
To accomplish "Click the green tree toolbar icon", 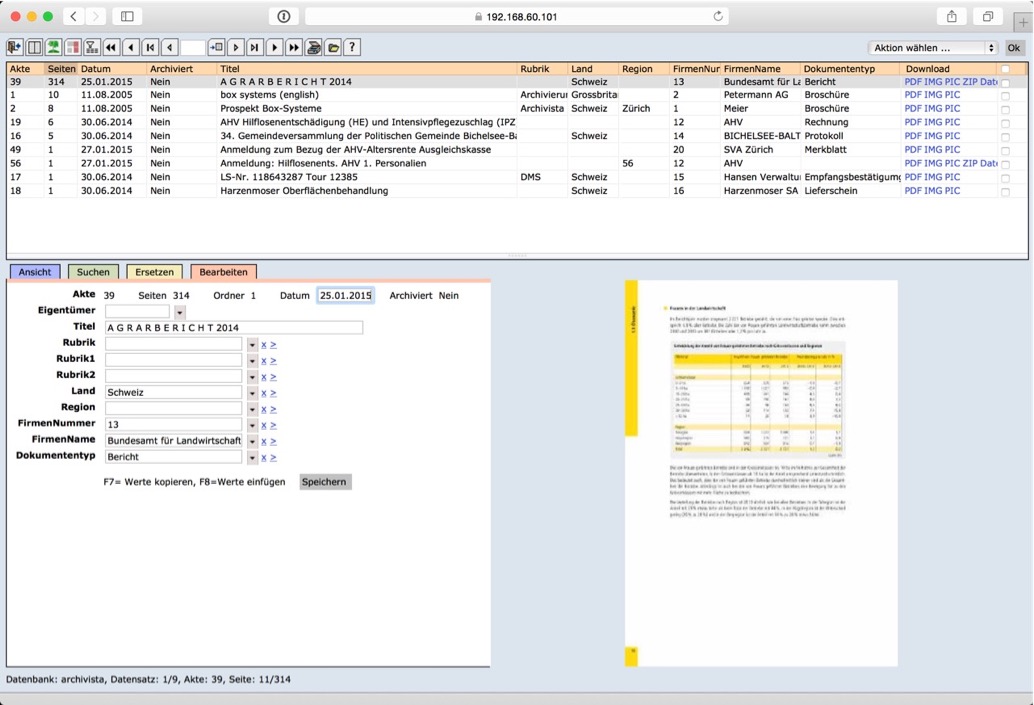I will (x=53, y=48).
